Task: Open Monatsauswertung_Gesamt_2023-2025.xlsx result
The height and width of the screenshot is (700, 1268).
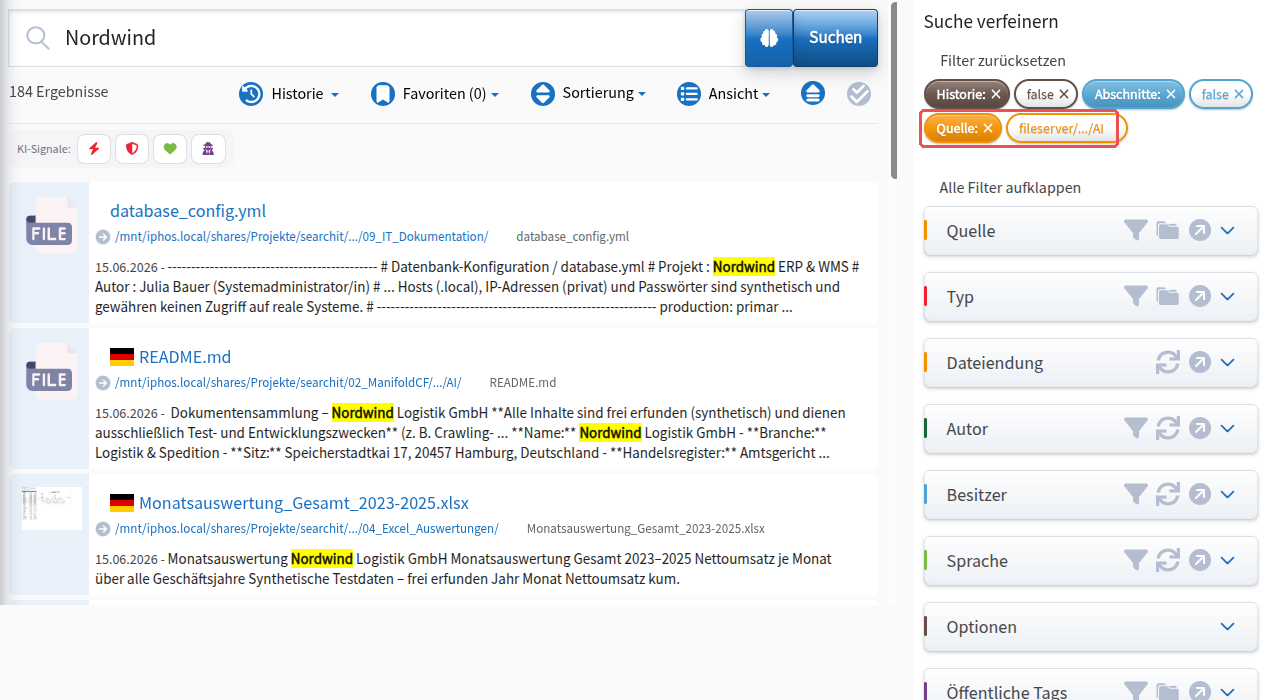Action: tap(304, 503)
